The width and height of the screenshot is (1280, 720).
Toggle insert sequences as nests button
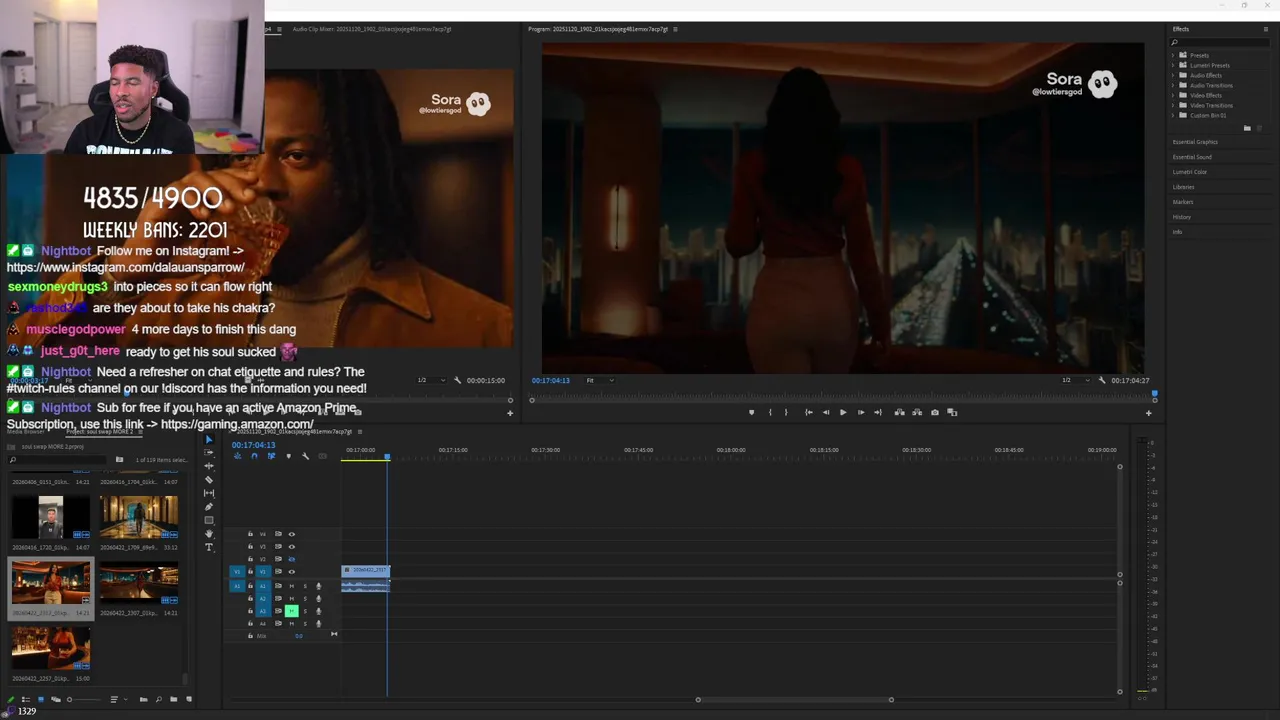[x=237, y=456]
